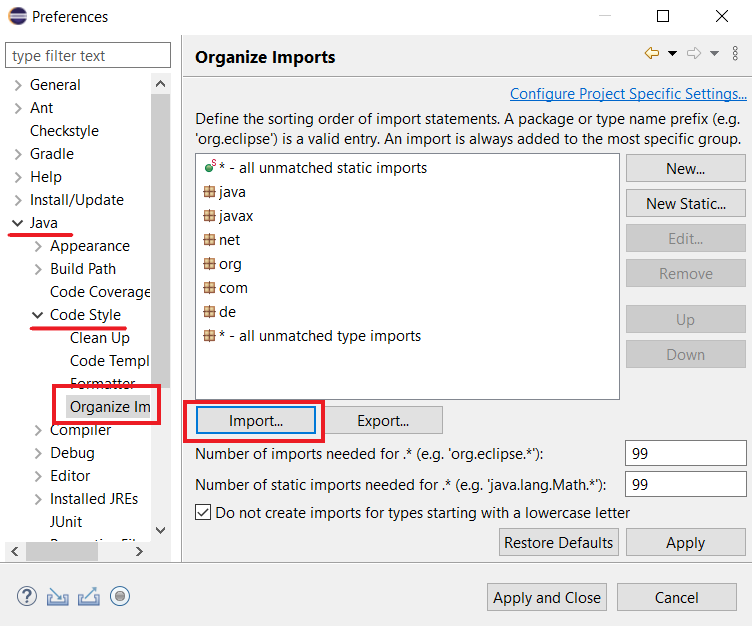Click the oomph recorder circle icon
The height and width of the screenshot is (626, 752).
pos(120,596)
